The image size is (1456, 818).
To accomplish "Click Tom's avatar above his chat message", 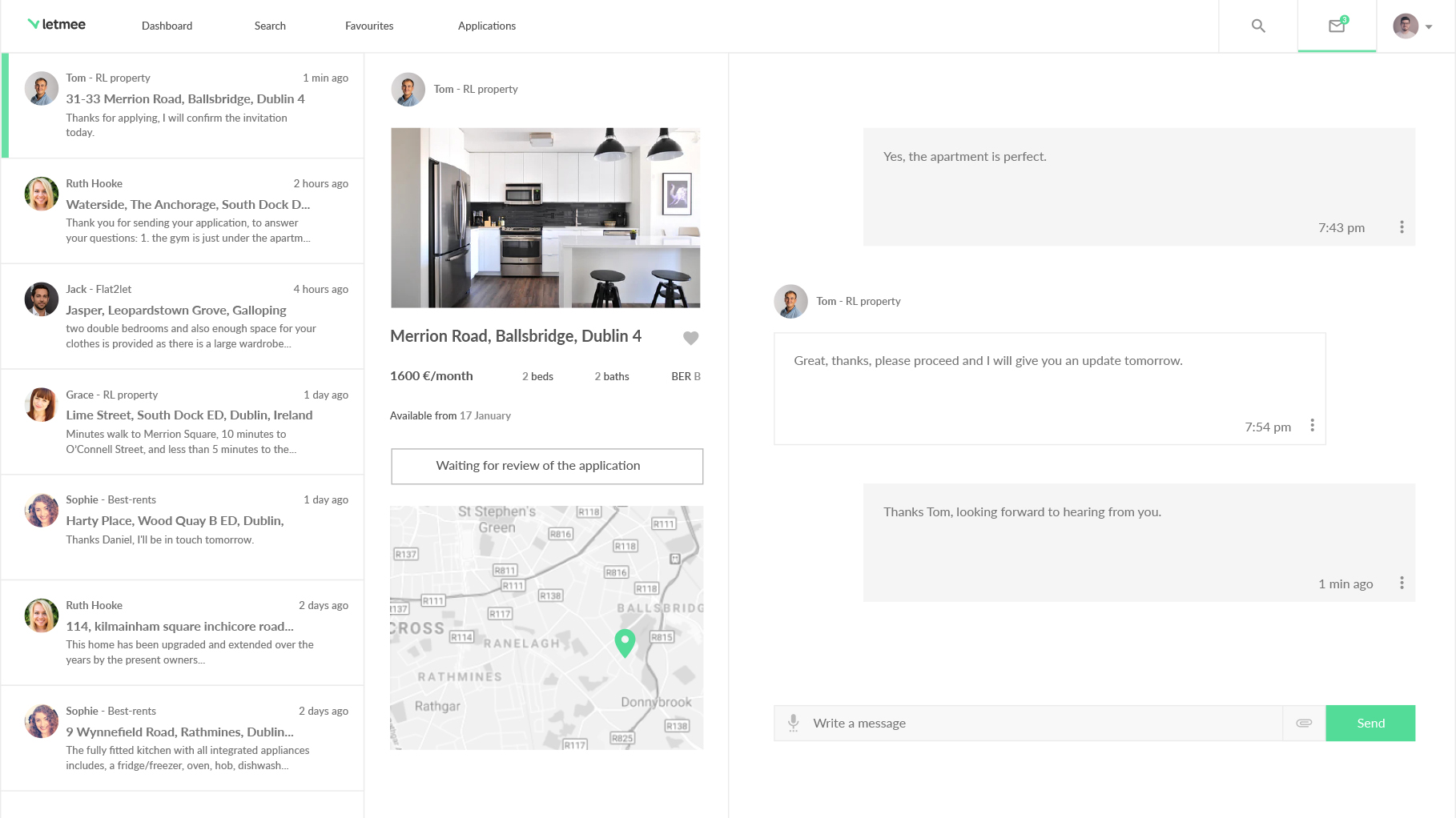I will 790,302.
